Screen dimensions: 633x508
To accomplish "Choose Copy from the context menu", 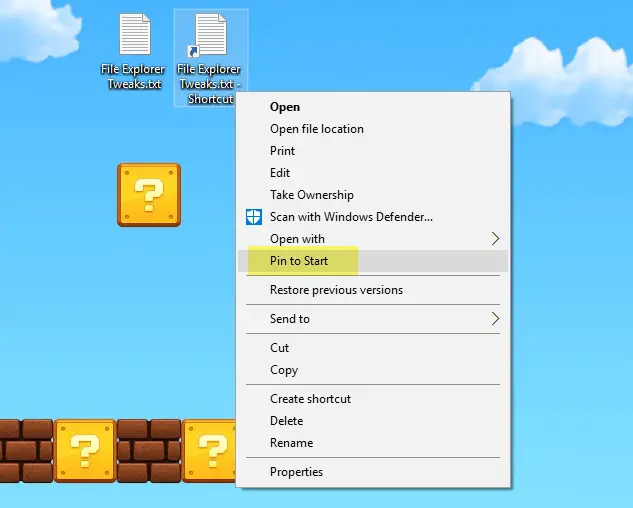I will [x=373, y=370].
